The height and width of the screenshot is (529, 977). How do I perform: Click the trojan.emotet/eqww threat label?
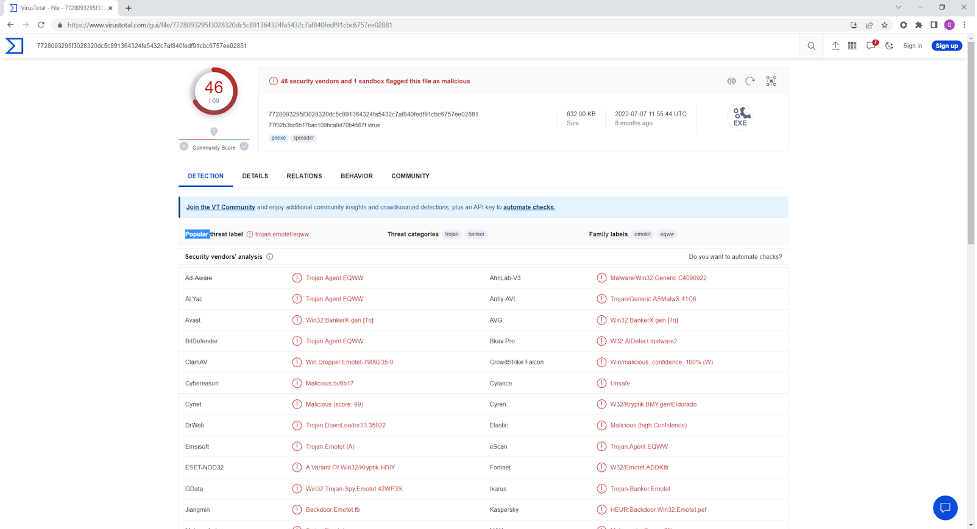coord(282,234)
